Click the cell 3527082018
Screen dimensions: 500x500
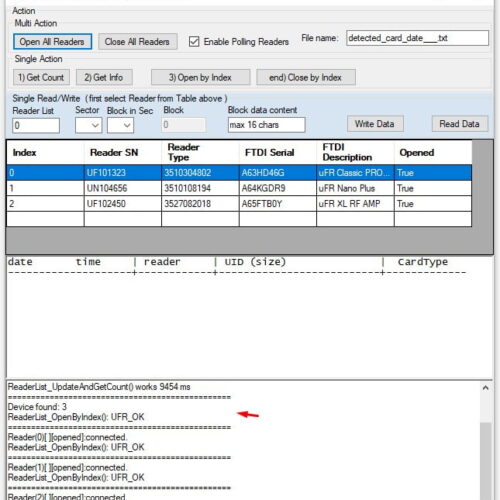(x=200, y=204)
